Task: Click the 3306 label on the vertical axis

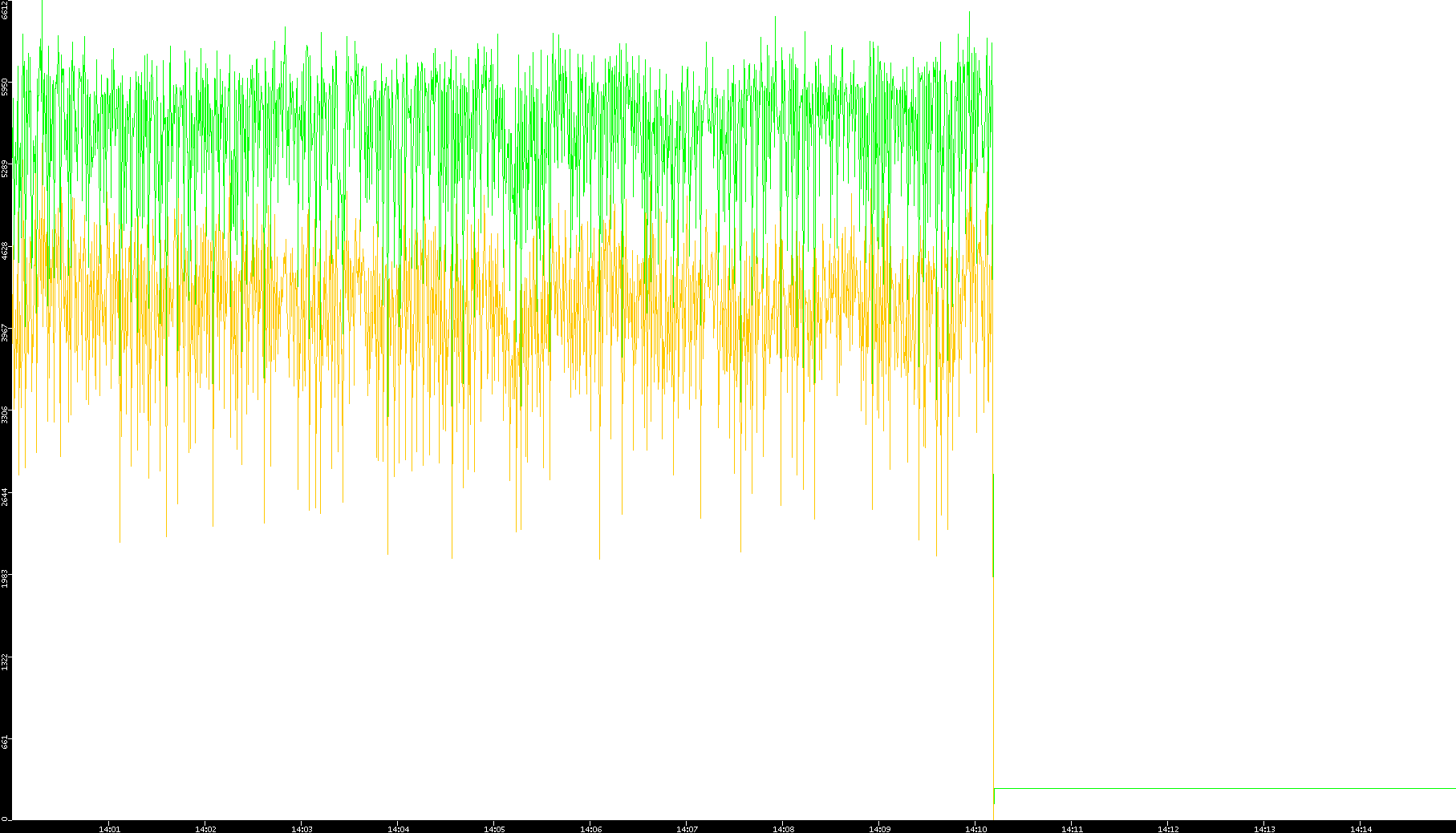Action: click(x=5, y=414)
